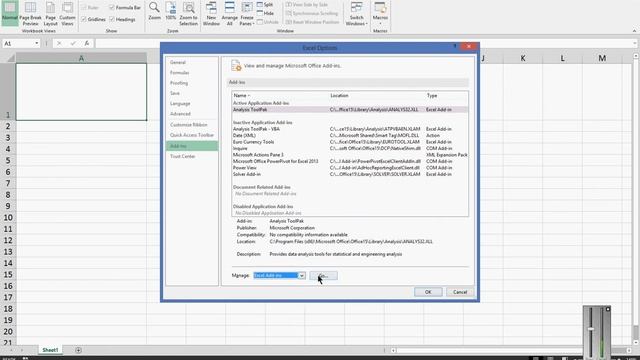Select Power View add-in row
The width and height of the screenshot is (640, 360).
point(350,168)
